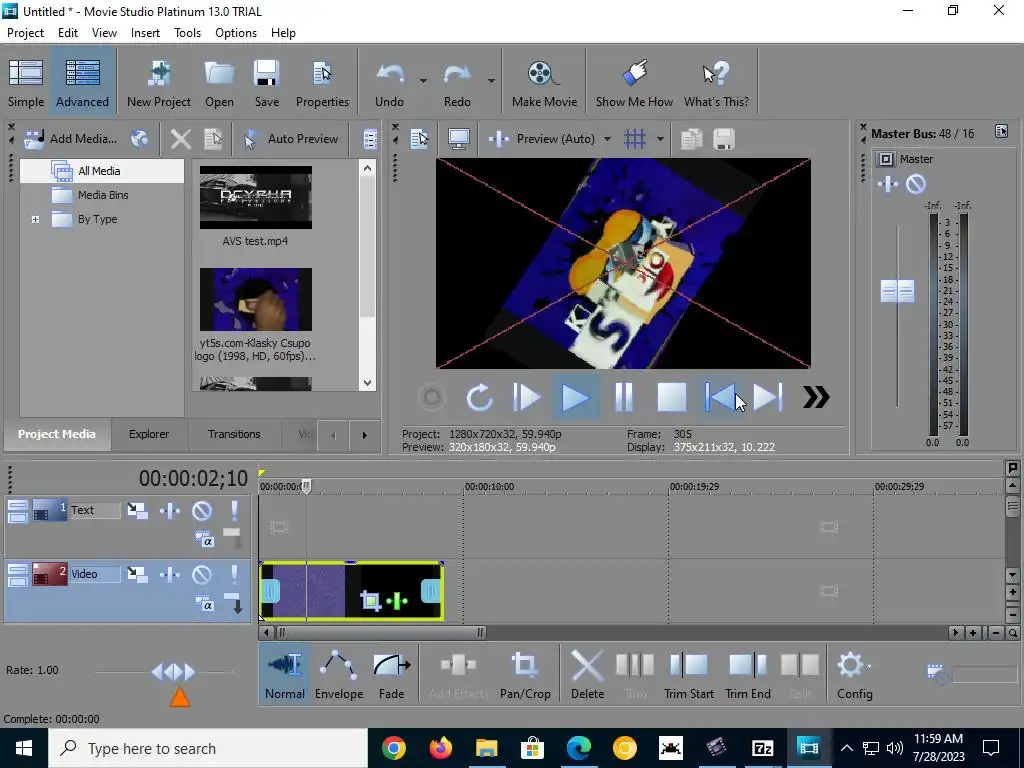1024x768 pixels.
Task: Click Pan/Crop in the editing toolbar
Action: (525, 675)
